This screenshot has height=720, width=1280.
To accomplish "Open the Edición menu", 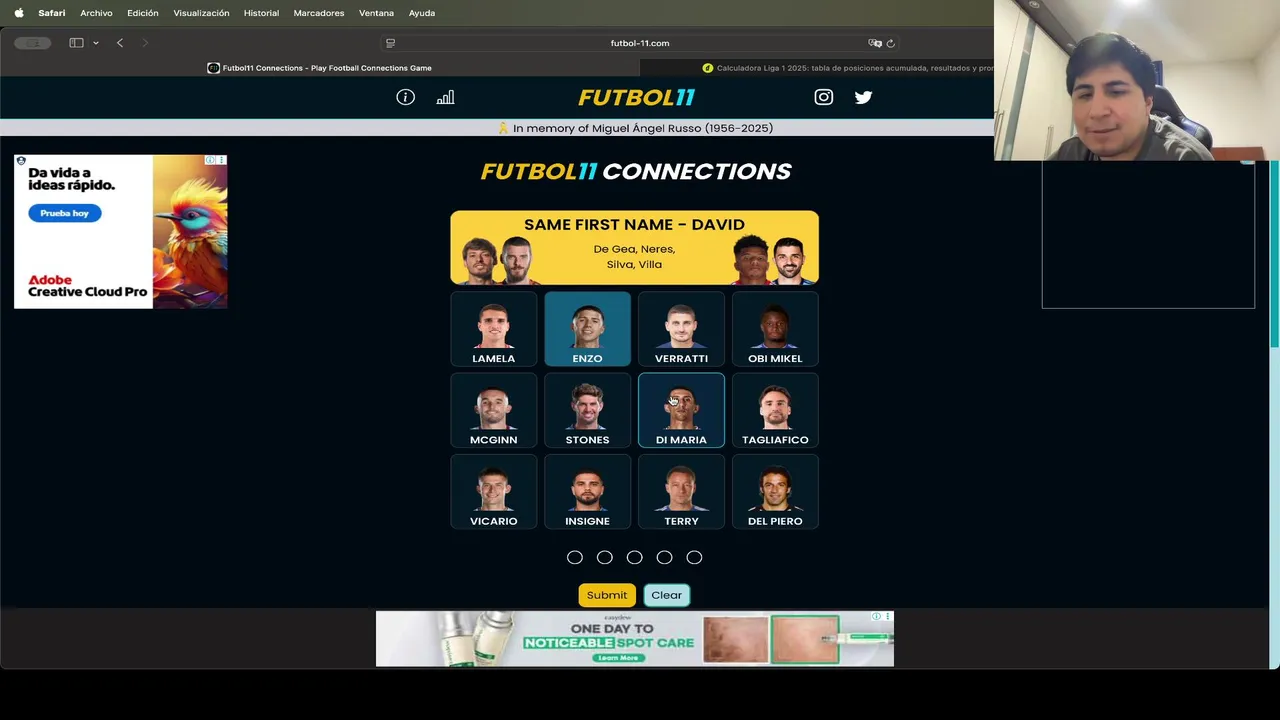I will click(143, 13).
